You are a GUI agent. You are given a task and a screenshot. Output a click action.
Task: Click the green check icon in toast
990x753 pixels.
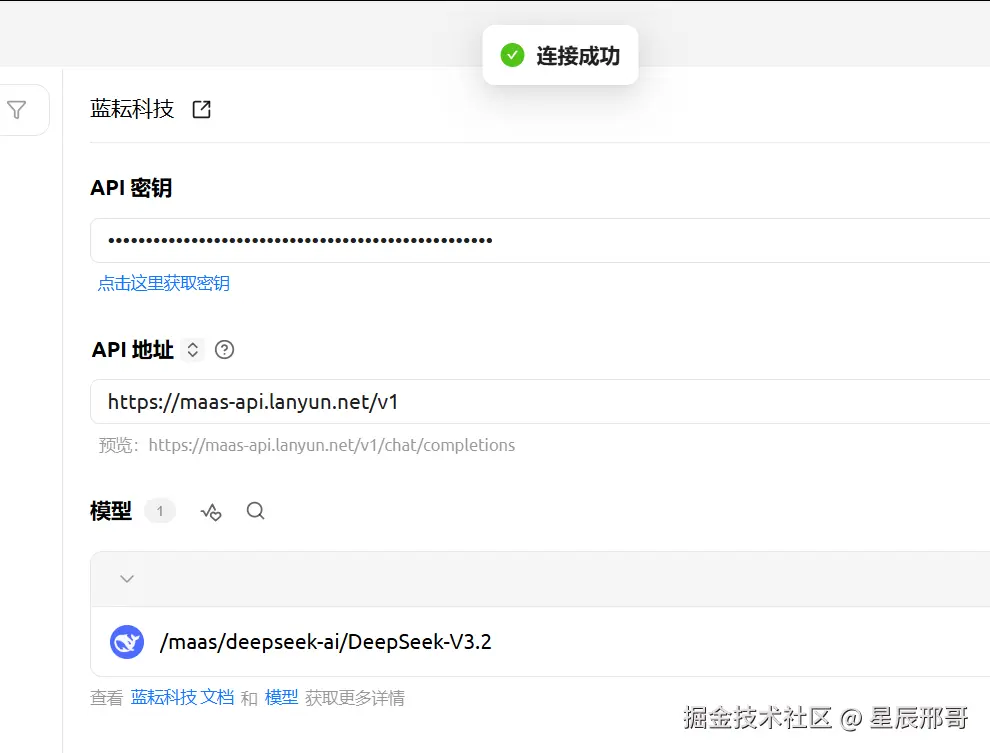[512, 56]
